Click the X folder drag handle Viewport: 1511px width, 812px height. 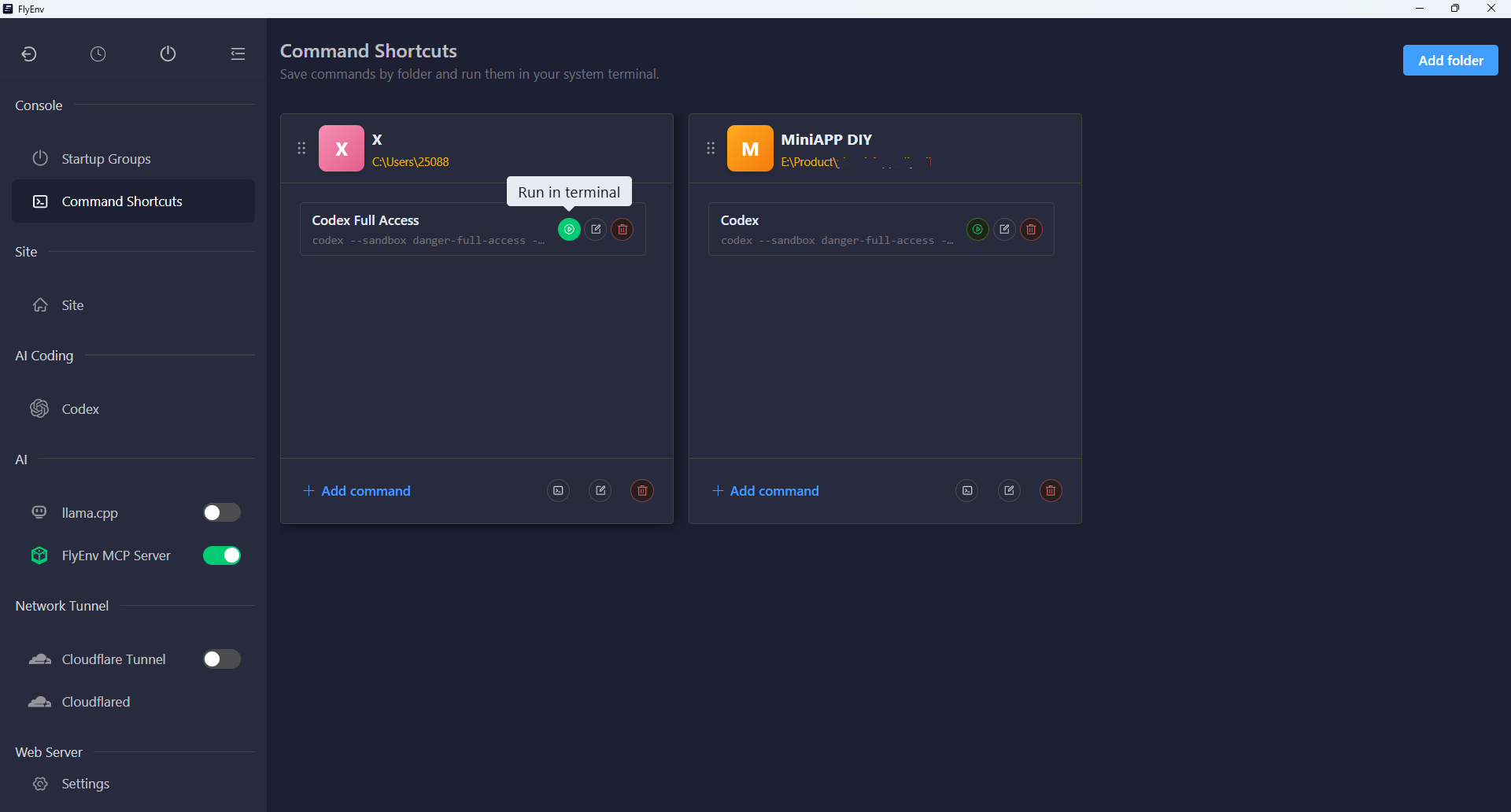click(x=301, y=148)
